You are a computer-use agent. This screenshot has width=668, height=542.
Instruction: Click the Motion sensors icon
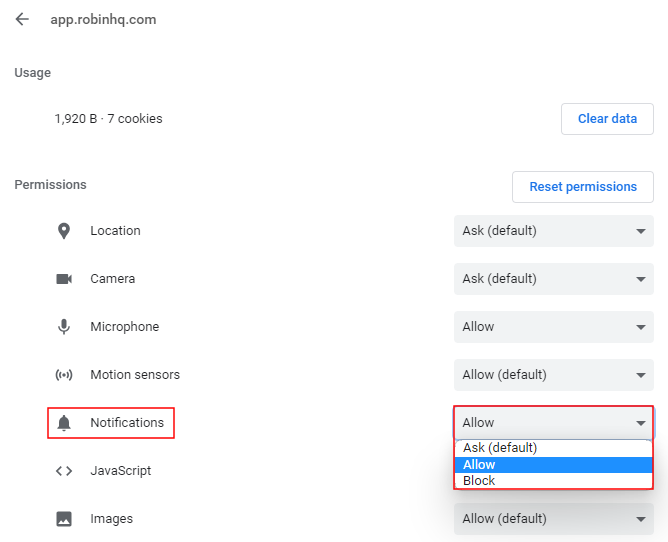coord(64,375)
